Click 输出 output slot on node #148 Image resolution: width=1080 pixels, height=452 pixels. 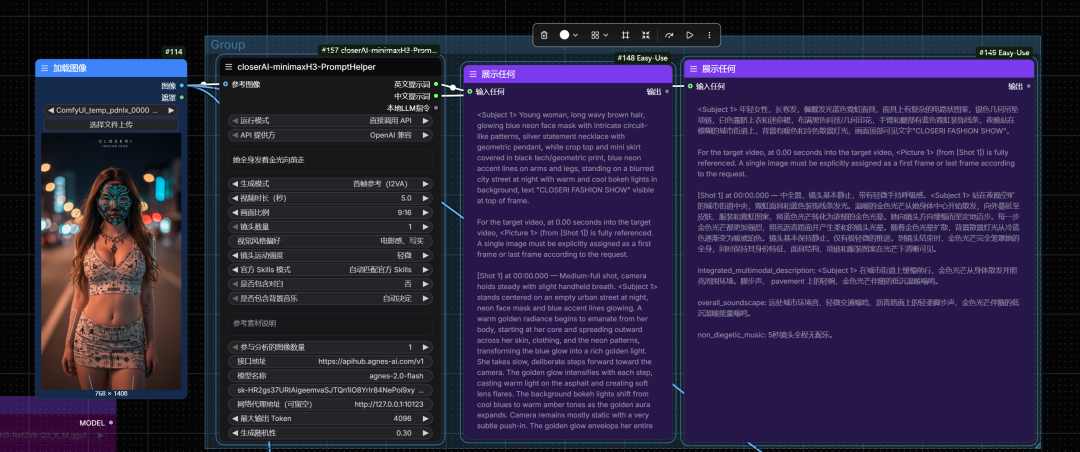(x=667, y=91)
